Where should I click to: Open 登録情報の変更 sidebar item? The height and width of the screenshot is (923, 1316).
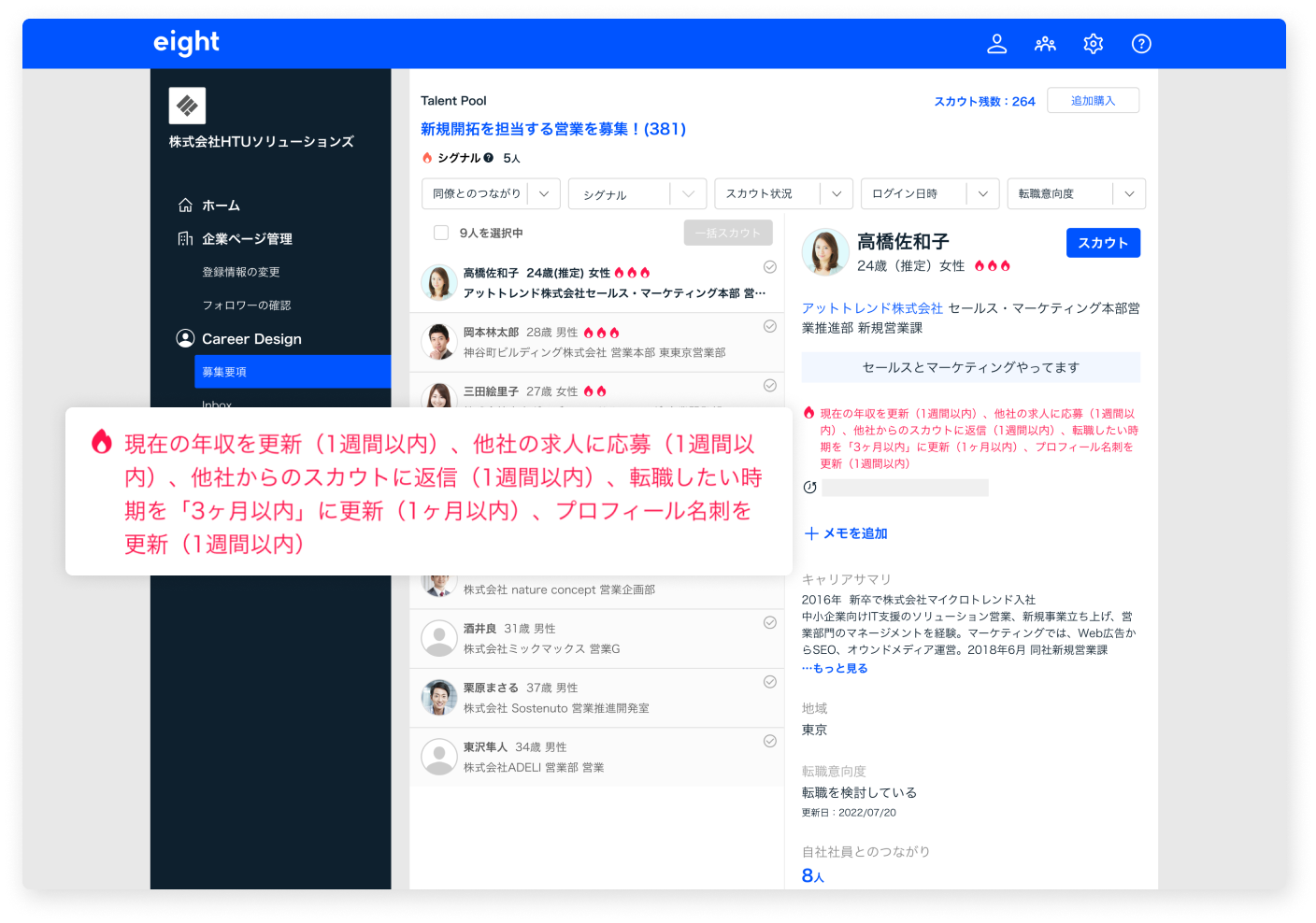click(x=241, y=272)
